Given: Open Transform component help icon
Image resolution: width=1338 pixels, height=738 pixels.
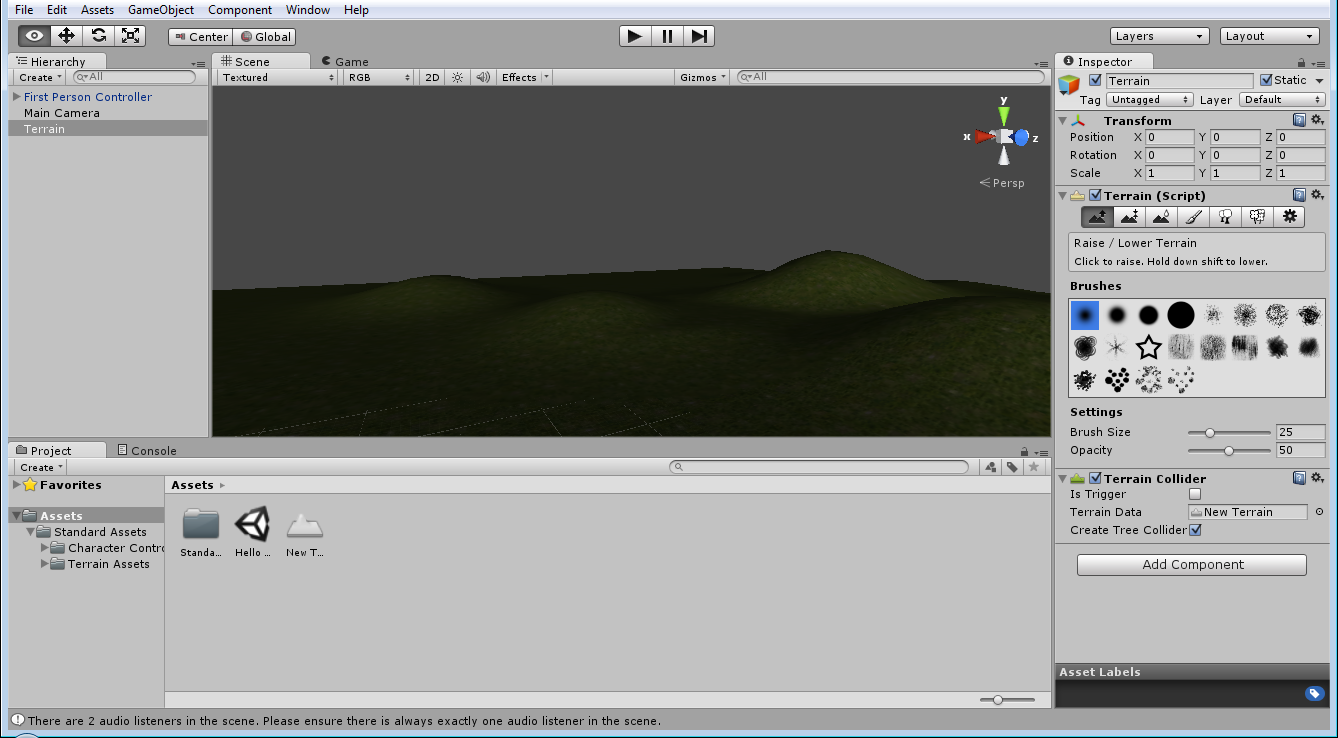Looking at the screenshot, I should [1299, 120].
